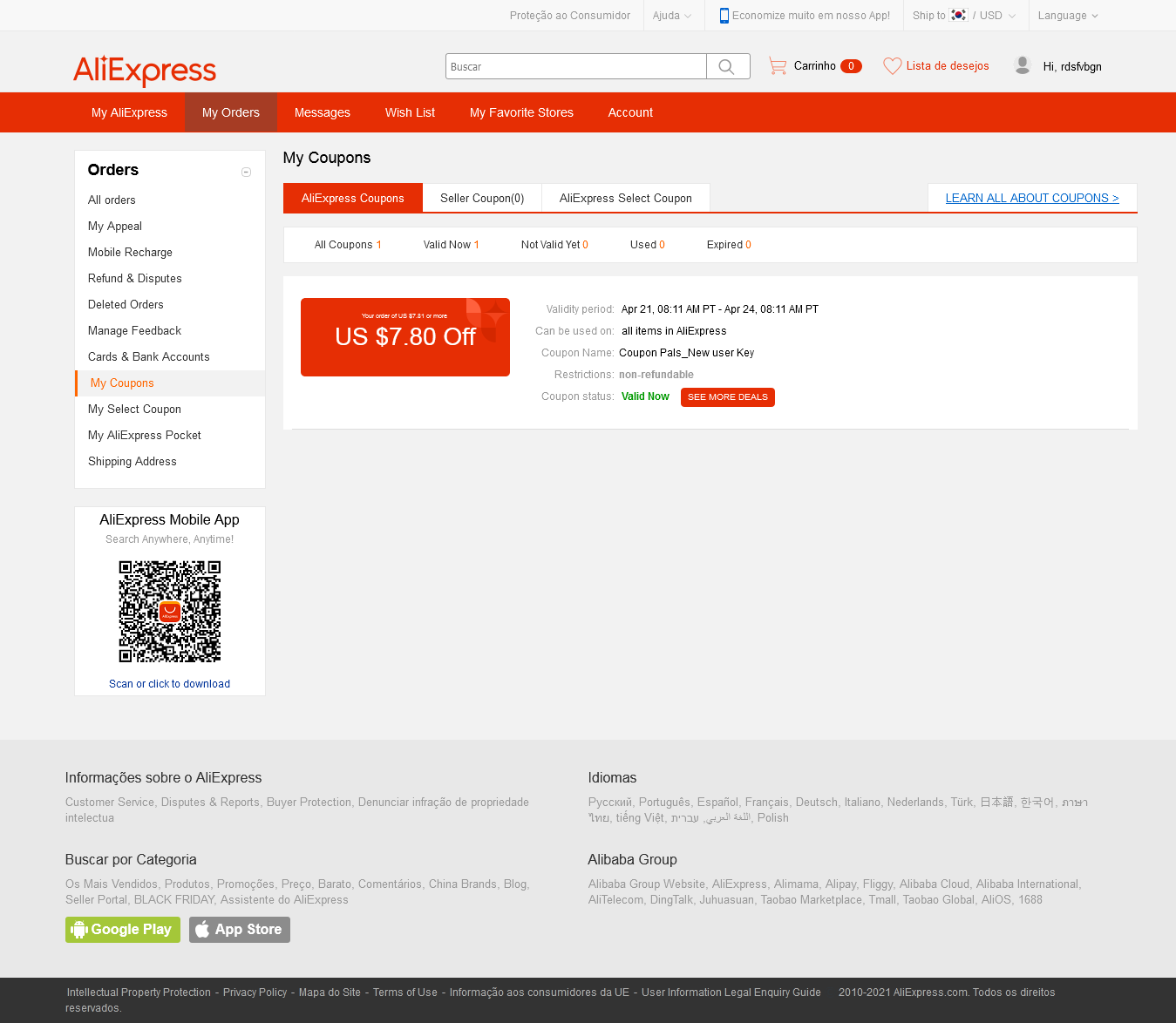The width and height of the screenshot is (1176, 1023).
Task: Open Privacy Policy footer link
Action: 255,993
